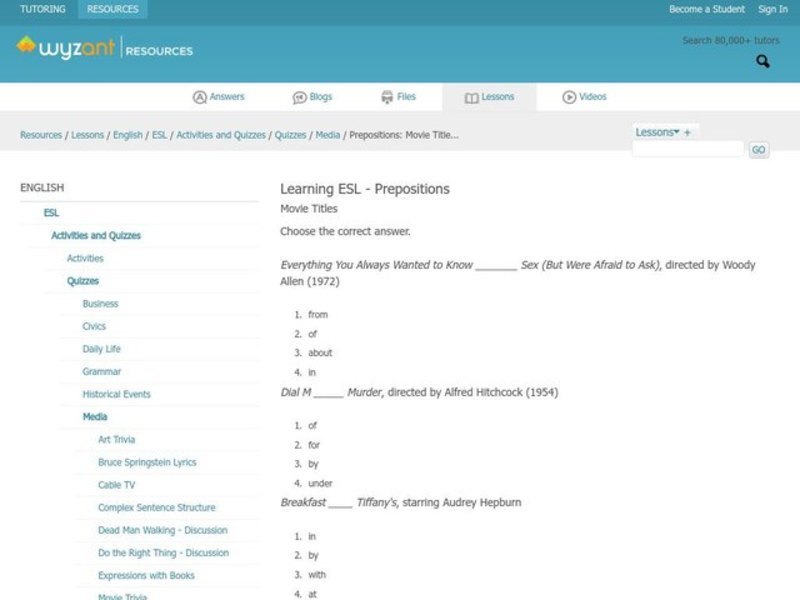Click into the lessons search text field
The width and height of the screenshot is (800, 600).
click(687, 150)
